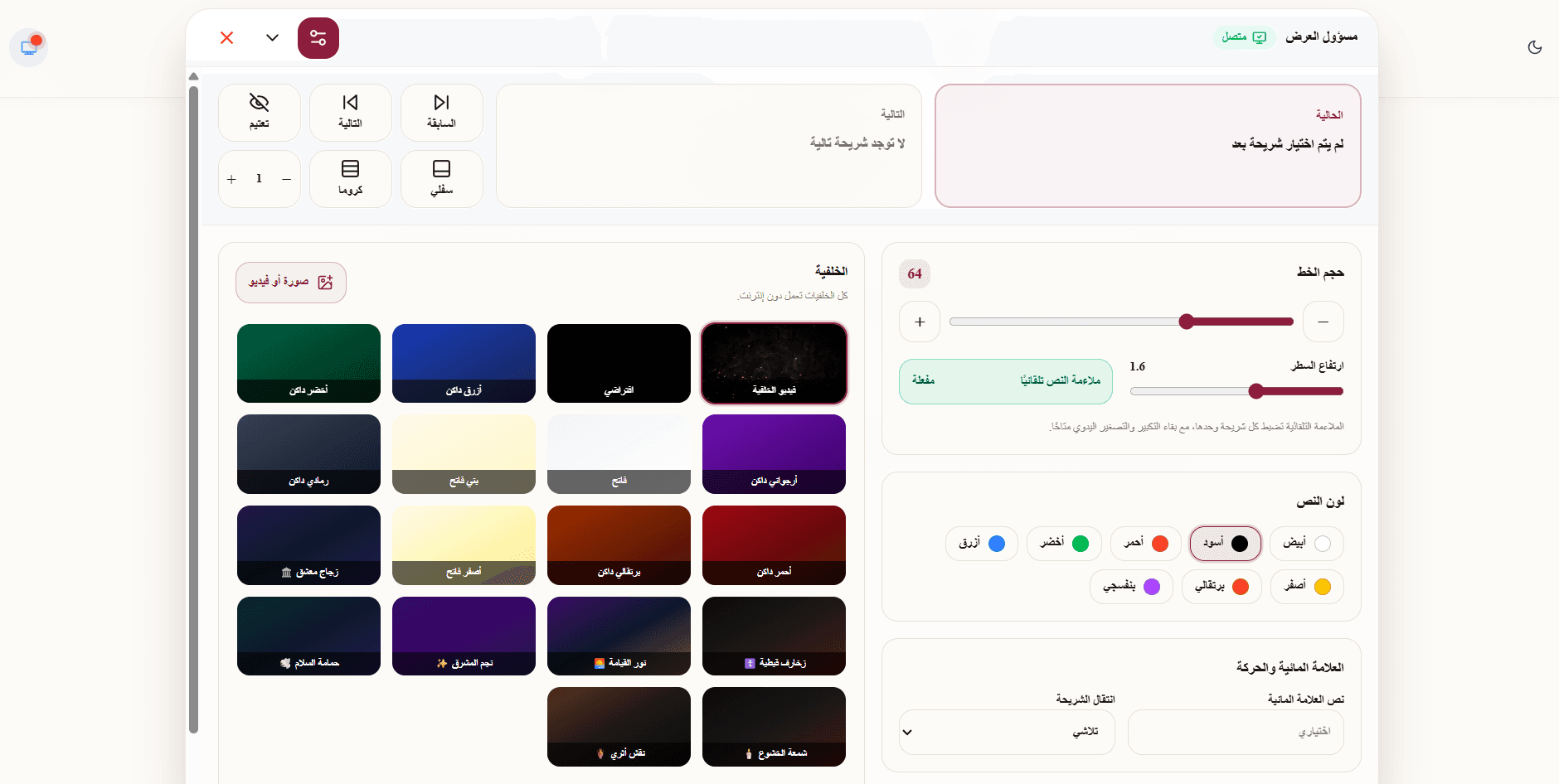The width and height of the screenshot is (1559, 784).
Task: Click the blackout (تعتيم) eye-off button
Action: coord(260,113)
